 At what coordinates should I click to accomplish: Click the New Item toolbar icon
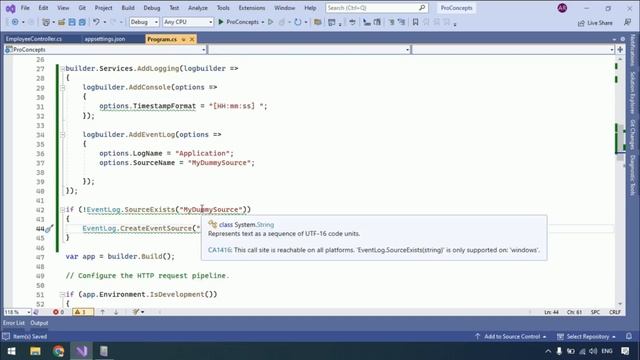click(46, 22)
